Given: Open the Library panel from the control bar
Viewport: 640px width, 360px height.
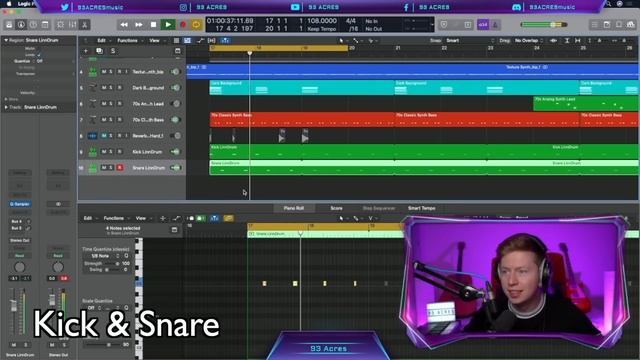Looking at the screenshot, I should (x=9, y=25).
